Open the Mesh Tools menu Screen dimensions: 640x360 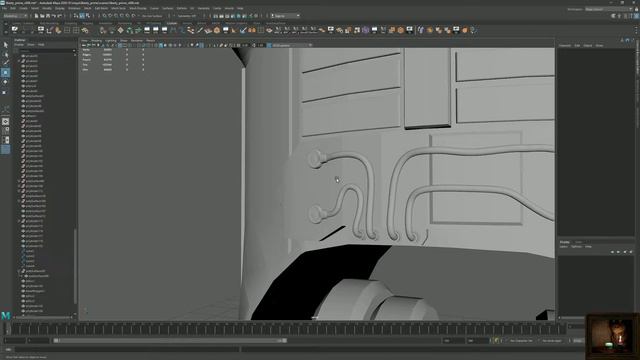click(x=118, y=8)
